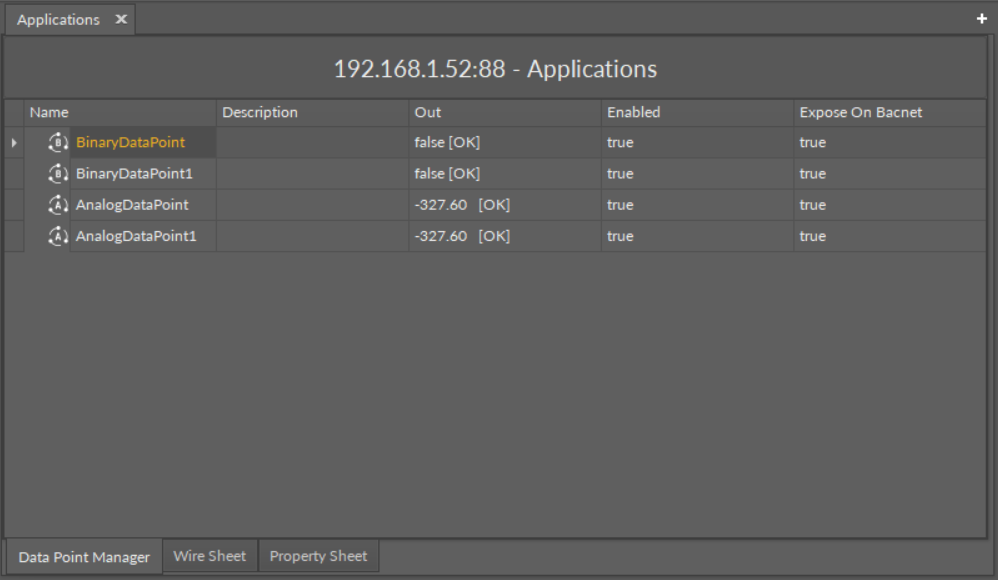Click Enabled value of BinaryDataPoint1
This screenshot has width=998, height=580.
coord(620,174)
